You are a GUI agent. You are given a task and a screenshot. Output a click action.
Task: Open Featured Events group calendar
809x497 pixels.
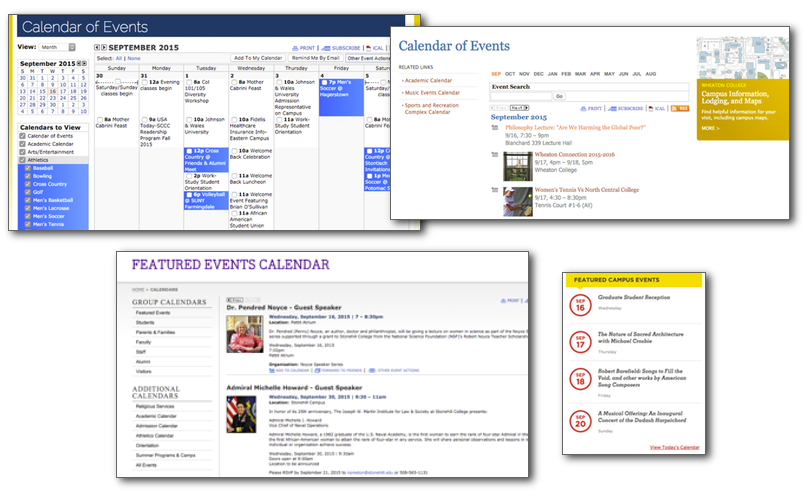(x=153, y=313)
